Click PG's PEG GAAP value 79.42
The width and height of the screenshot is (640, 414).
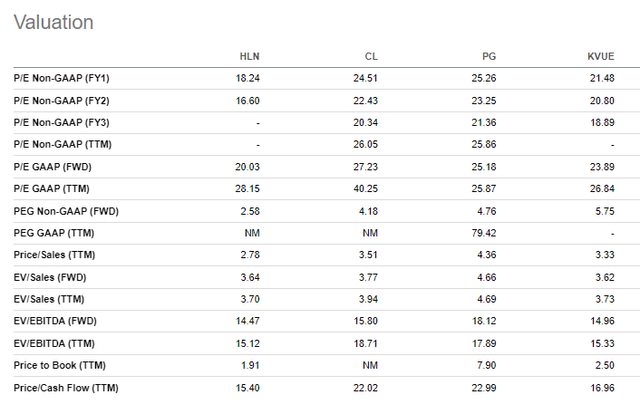[485, 233]
